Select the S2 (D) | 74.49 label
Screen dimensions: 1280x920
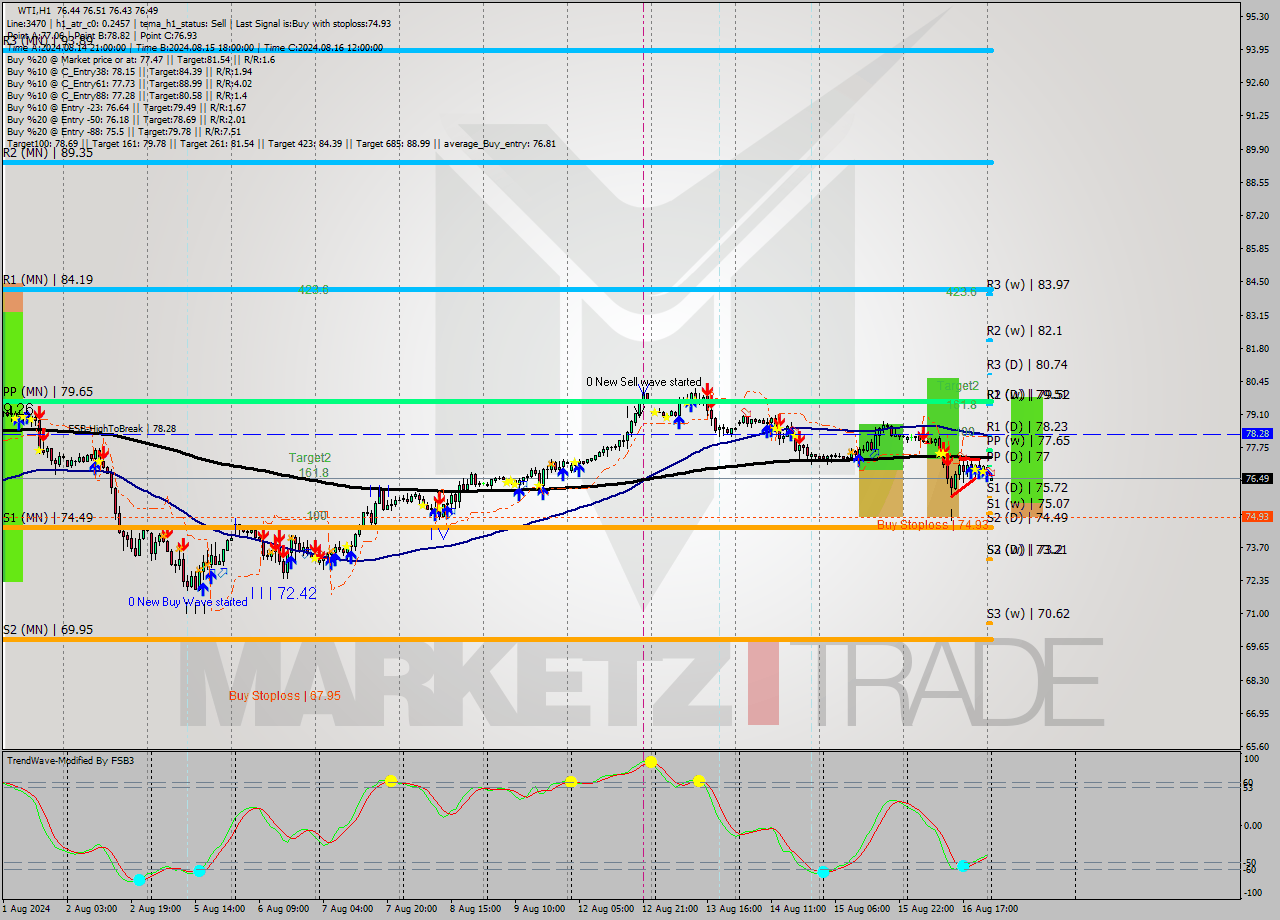tap(1027, 518)
